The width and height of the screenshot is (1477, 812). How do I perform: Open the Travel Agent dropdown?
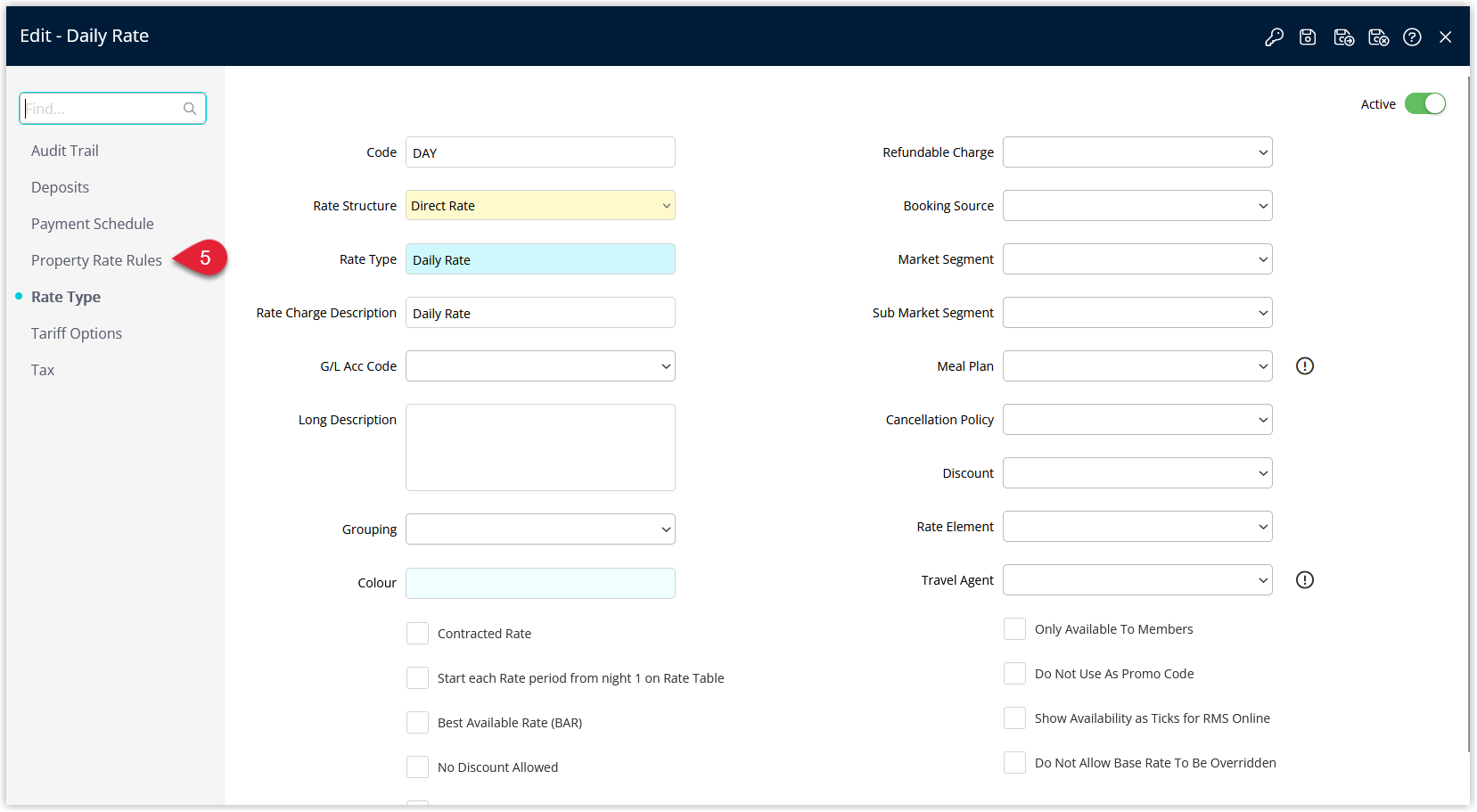click(1137, 580)
